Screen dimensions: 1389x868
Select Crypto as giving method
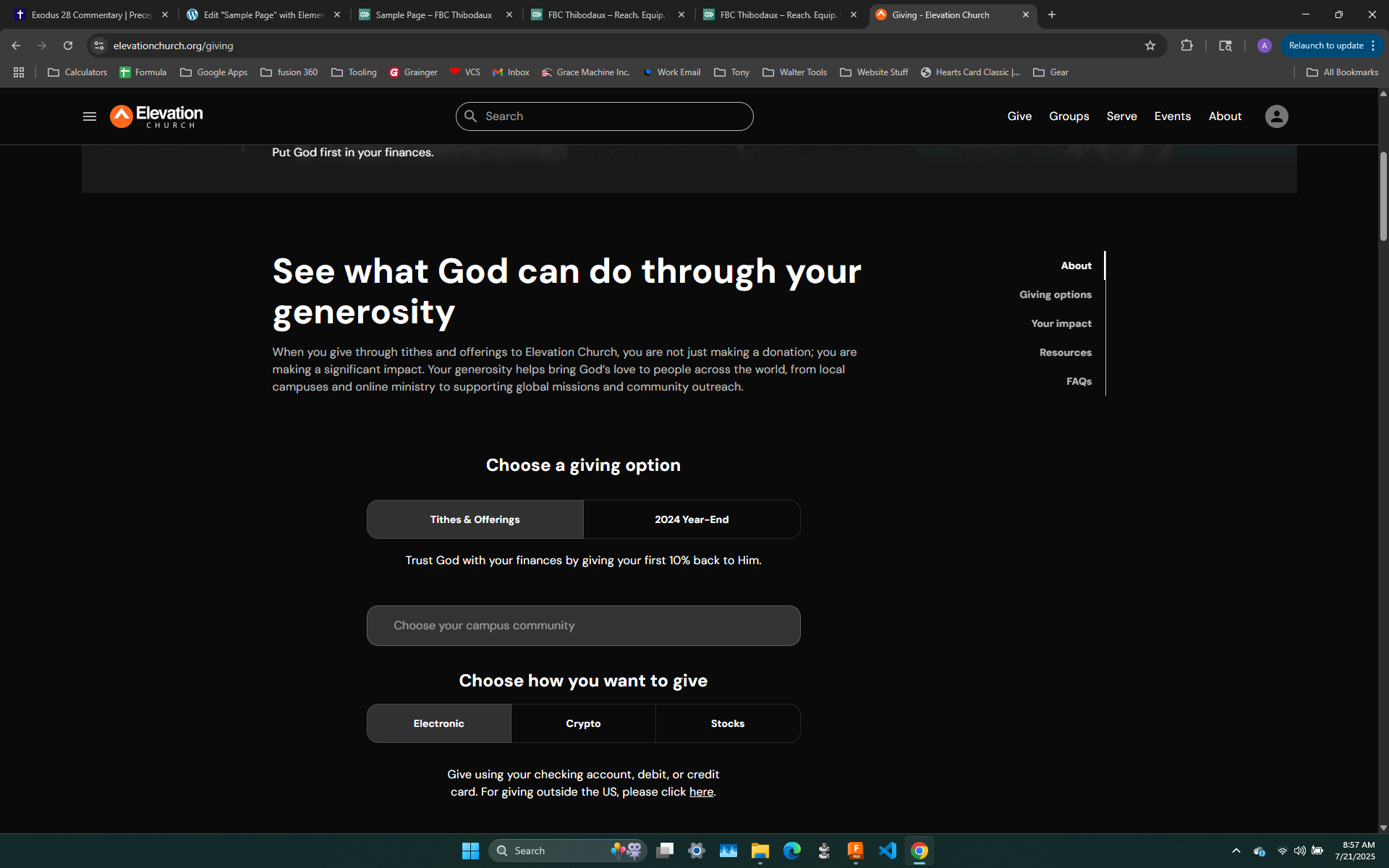[583, 723]
